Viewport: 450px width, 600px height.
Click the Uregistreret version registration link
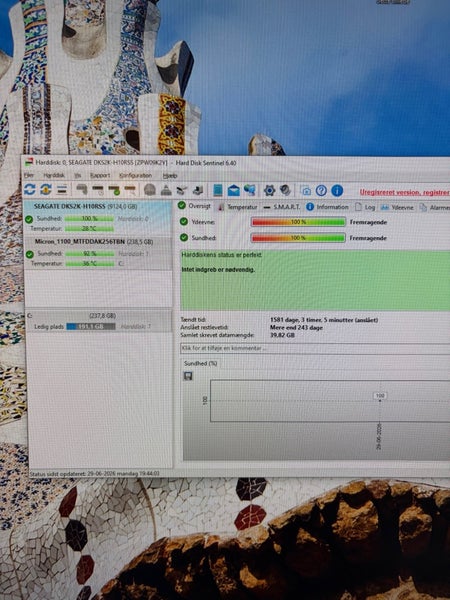pos(405,192)
